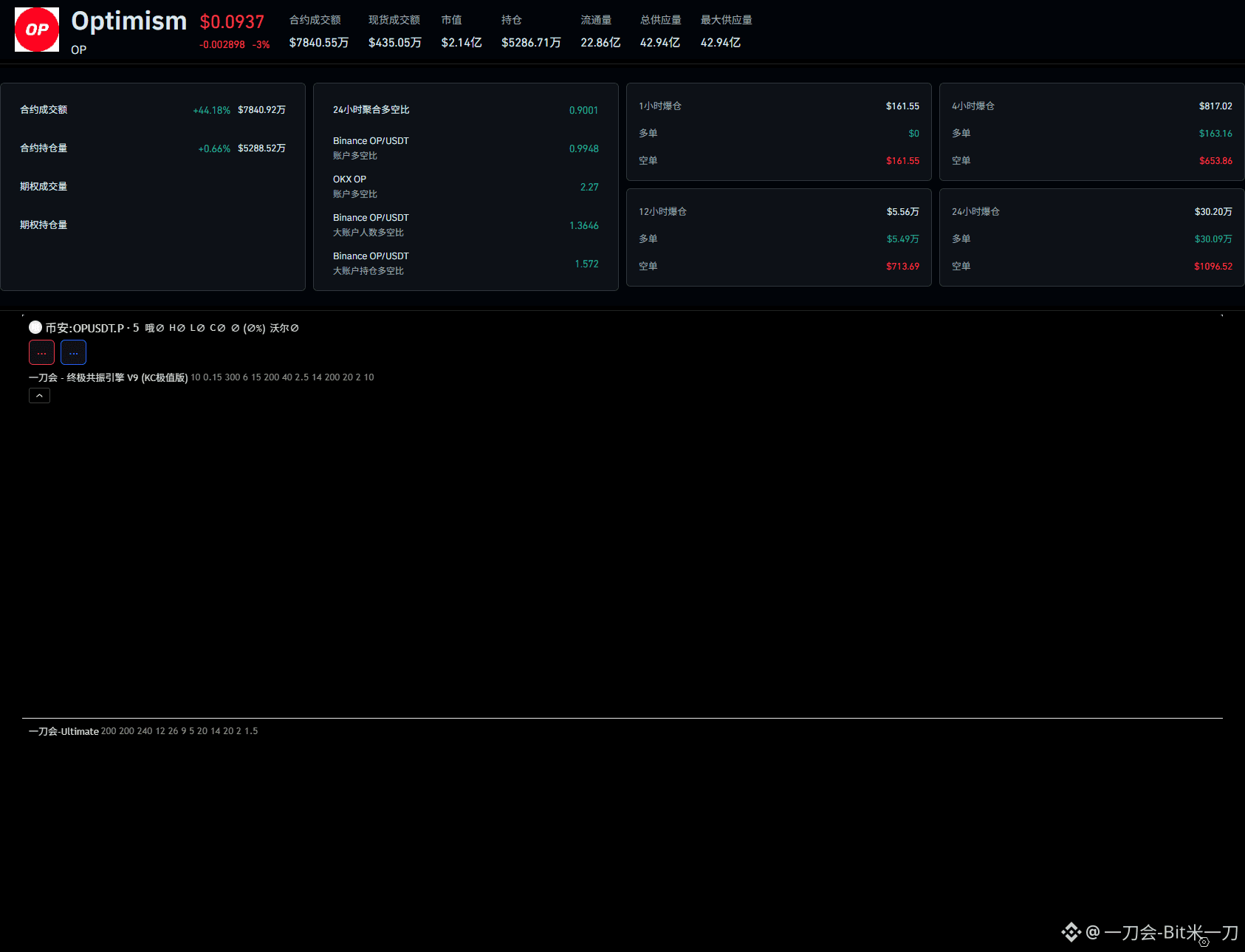
Task: Click the OKX OP row label
Action: coord(350,179)
